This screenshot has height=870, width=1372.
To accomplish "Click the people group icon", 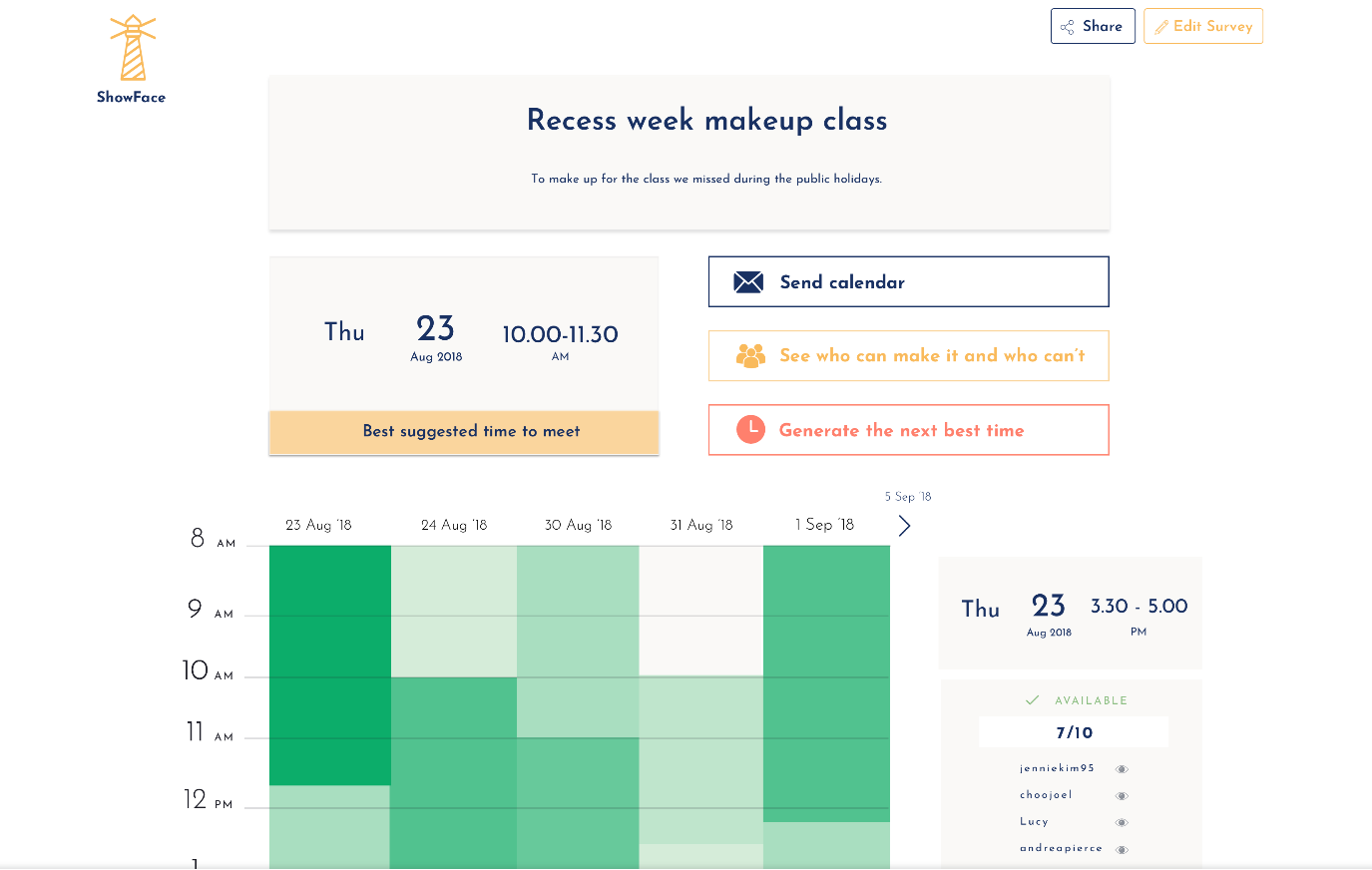I will click(x=750, y=356).
